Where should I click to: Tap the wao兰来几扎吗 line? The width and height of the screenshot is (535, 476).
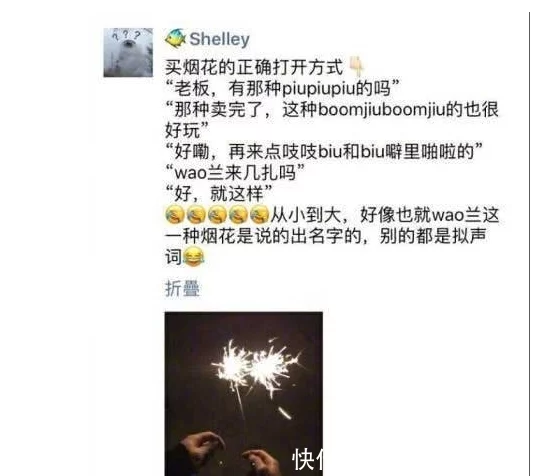235,173
